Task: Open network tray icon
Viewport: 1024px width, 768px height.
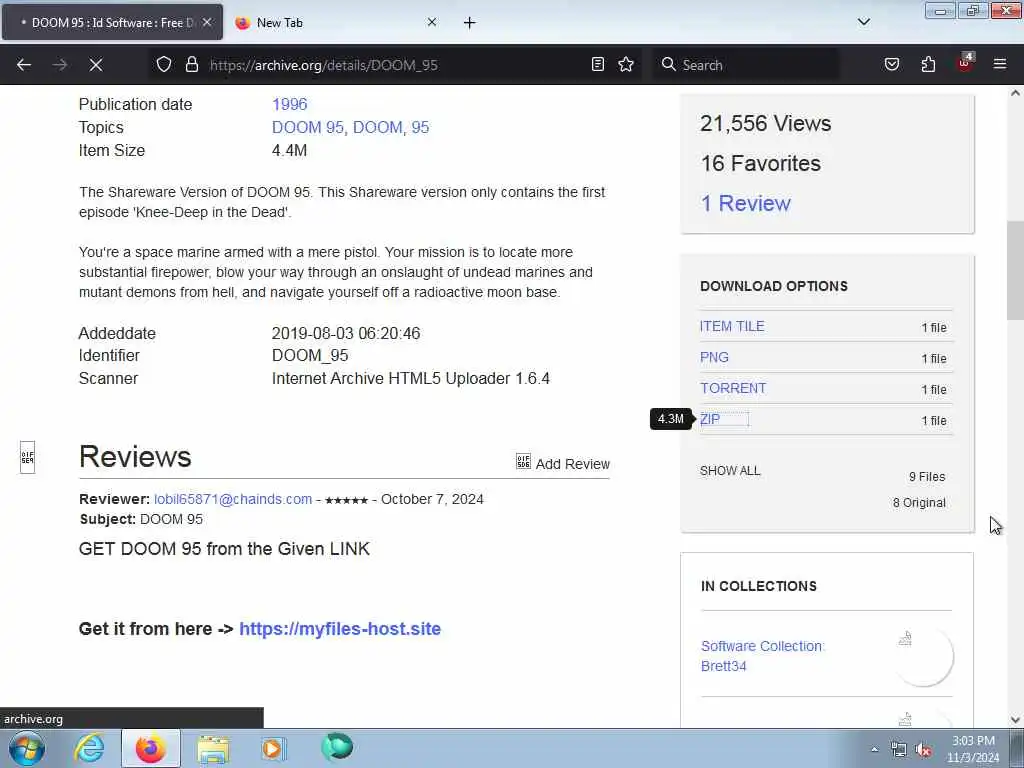Action: [x=899, y=750]
